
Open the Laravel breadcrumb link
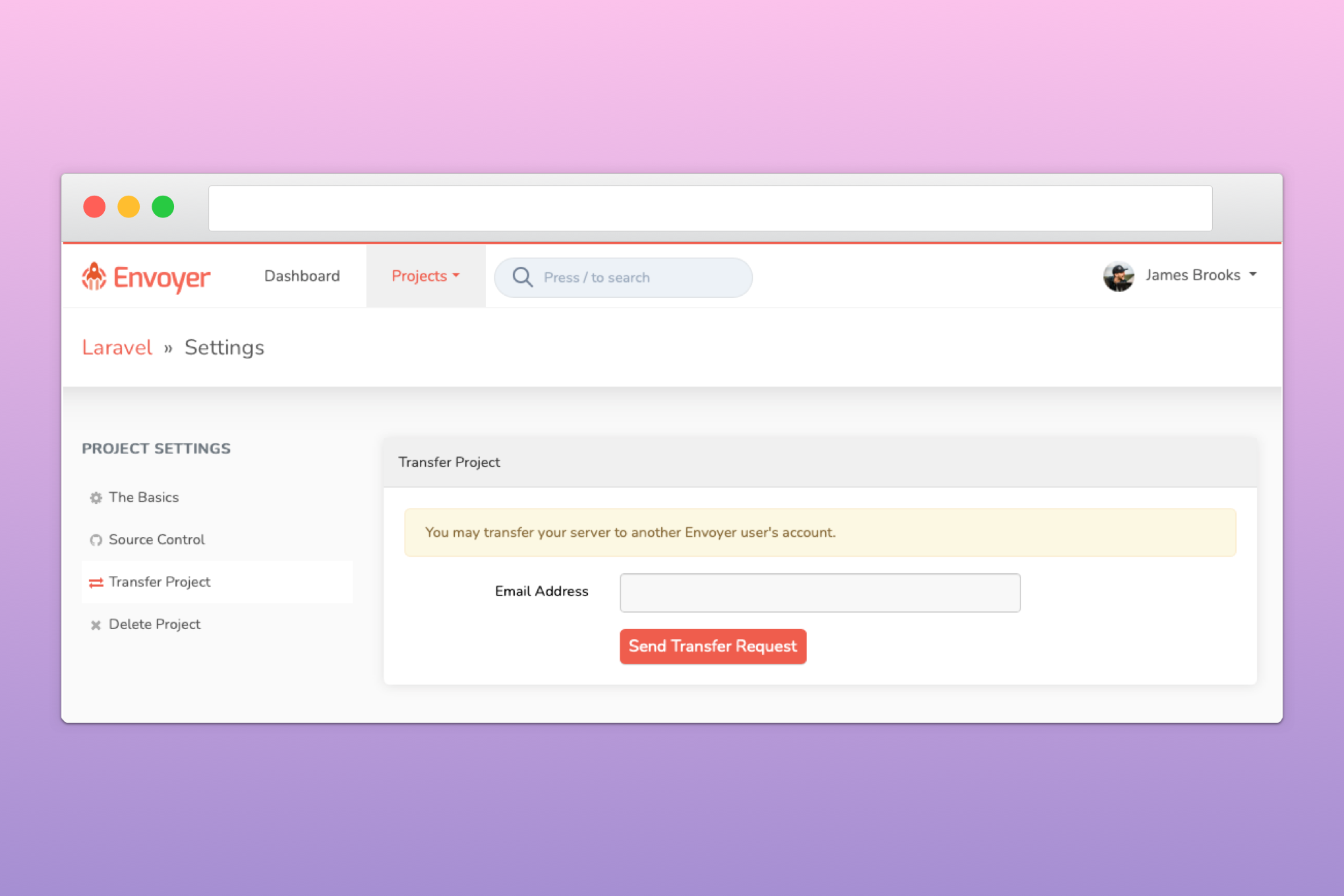pyautogui.click(x=117, y=347)
